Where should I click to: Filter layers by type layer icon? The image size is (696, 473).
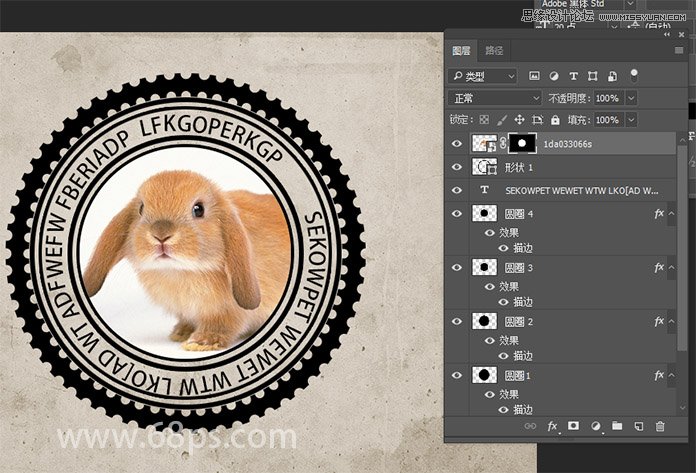(x=573, y=76)
